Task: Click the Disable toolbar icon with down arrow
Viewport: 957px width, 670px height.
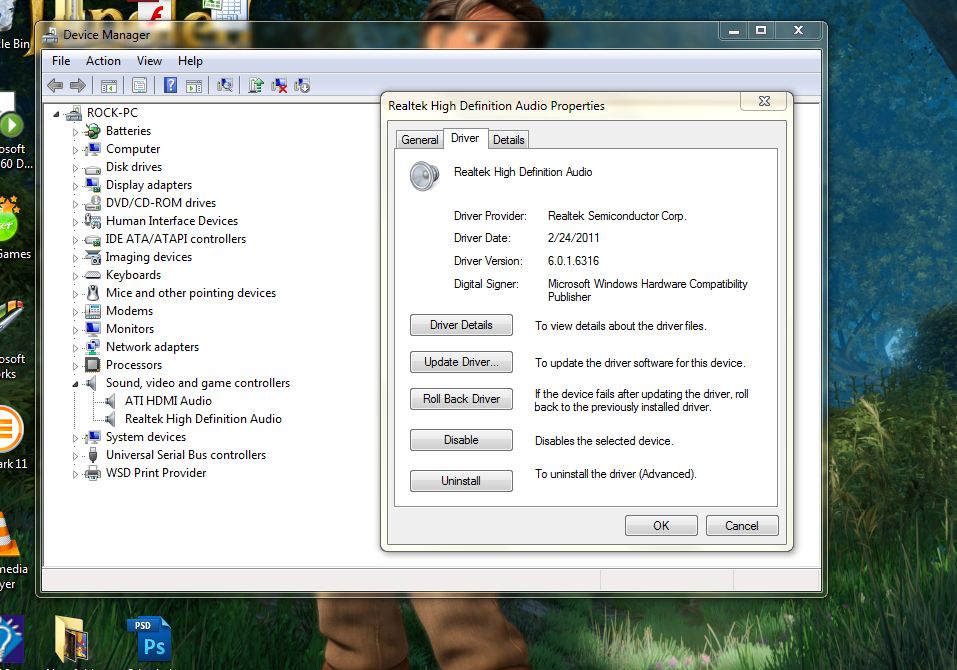Action: point(302,85)
